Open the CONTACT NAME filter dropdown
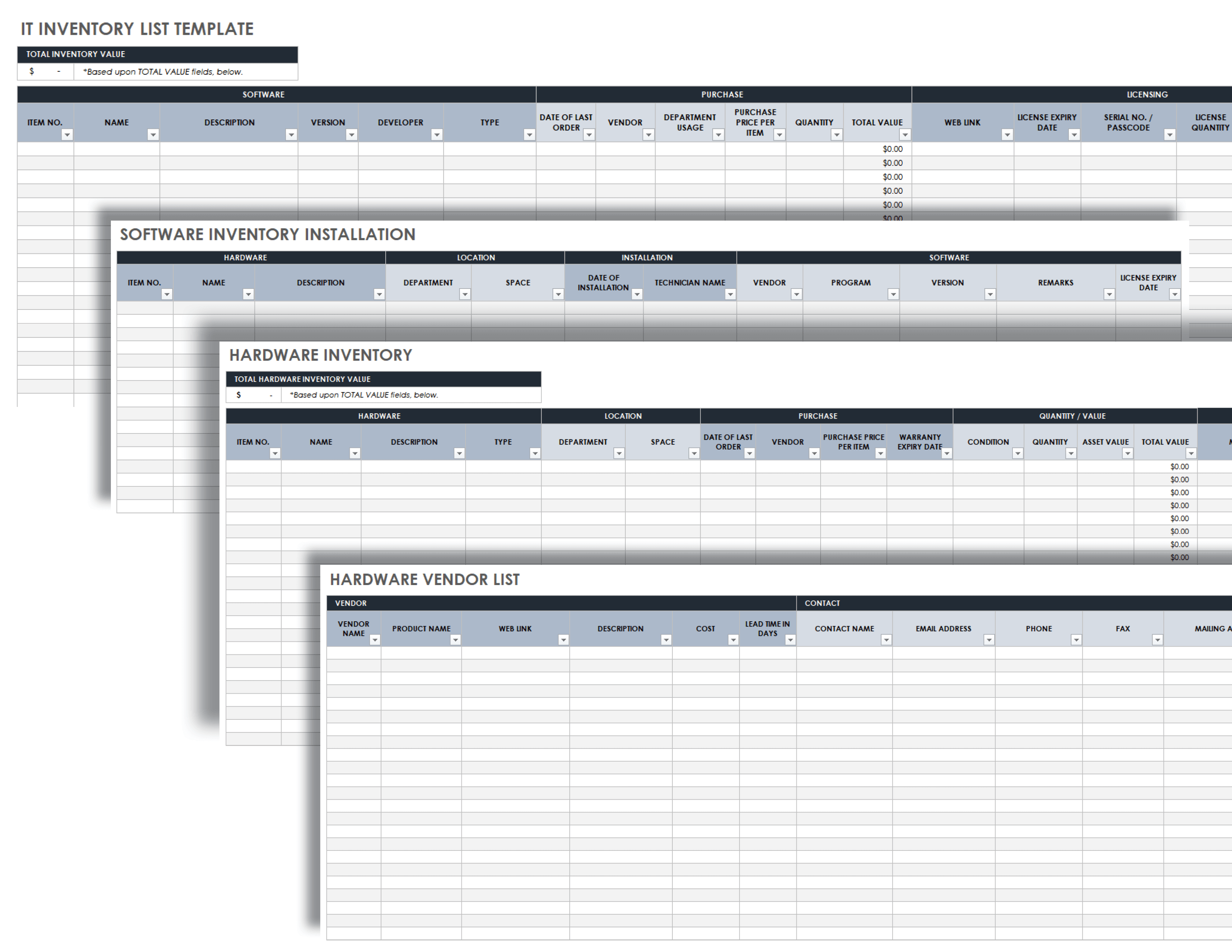1232x952 pixels. click(886, 640)
